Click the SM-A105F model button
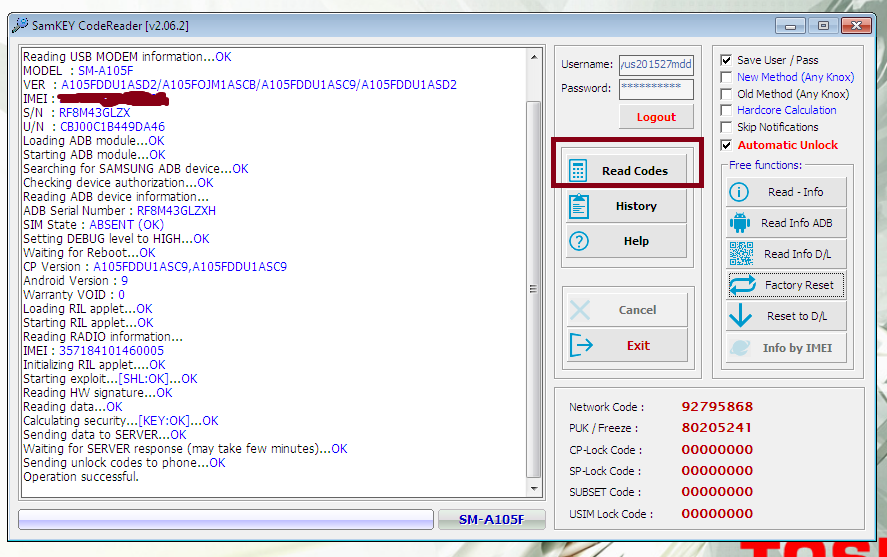The width and height of the screenshot is (887, 557). (492, 519)
